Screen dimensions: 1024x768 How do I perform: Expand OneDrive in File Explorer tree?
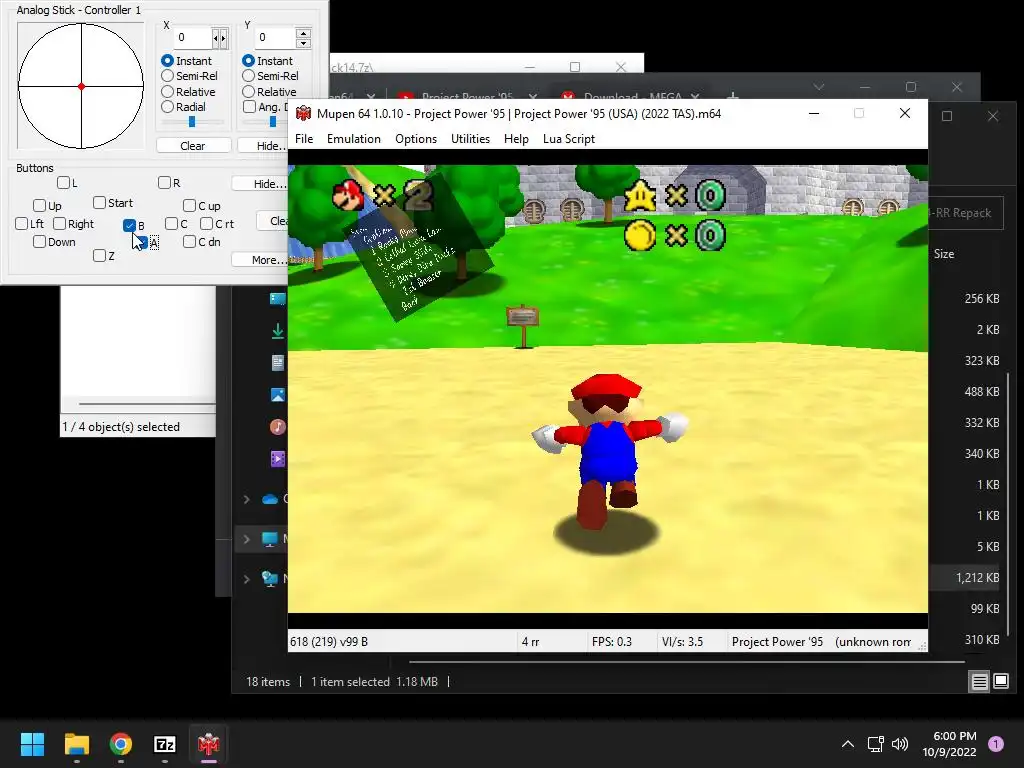pos(247,500)
